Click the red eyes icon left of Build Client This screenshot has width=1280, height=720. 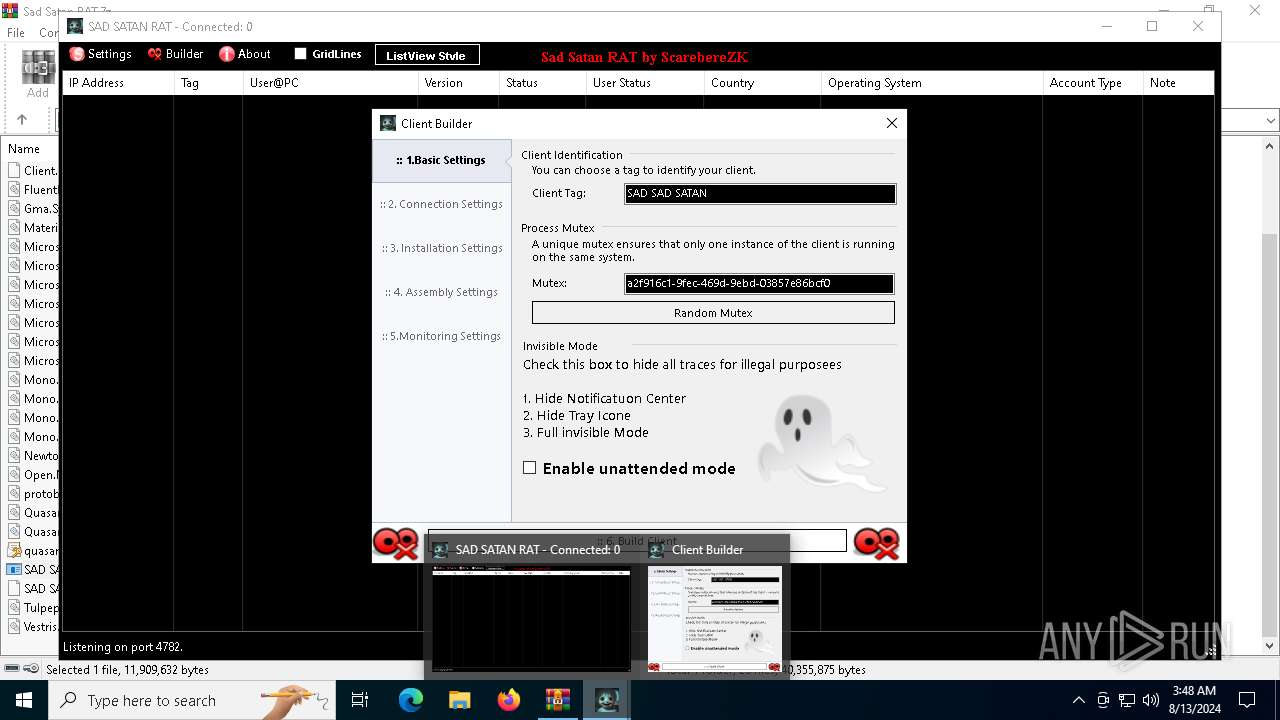(395, 543)
